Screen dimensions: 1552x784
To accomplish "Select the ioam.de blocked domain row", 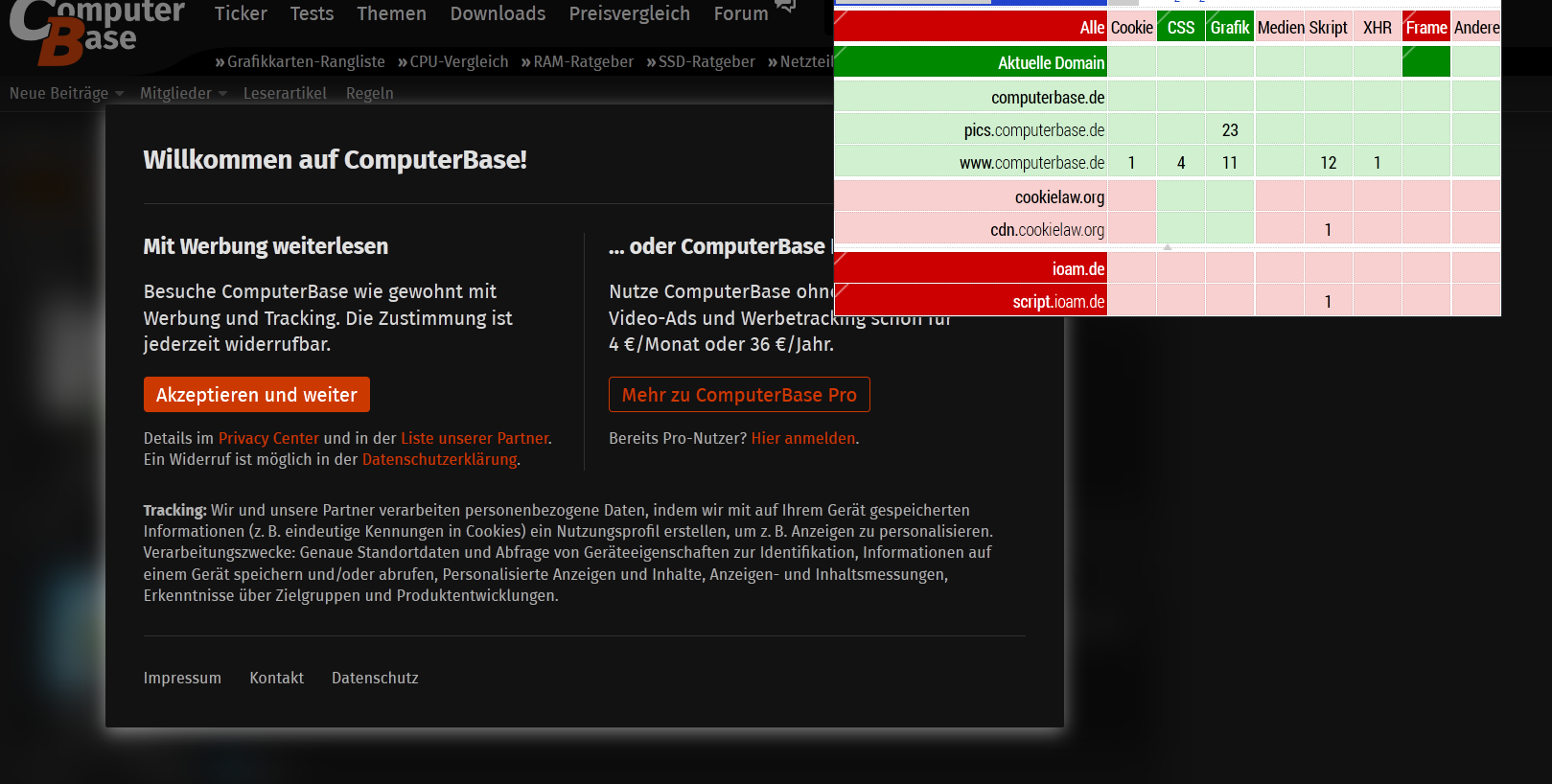I will pyautogui.click(x=970, y=268).
